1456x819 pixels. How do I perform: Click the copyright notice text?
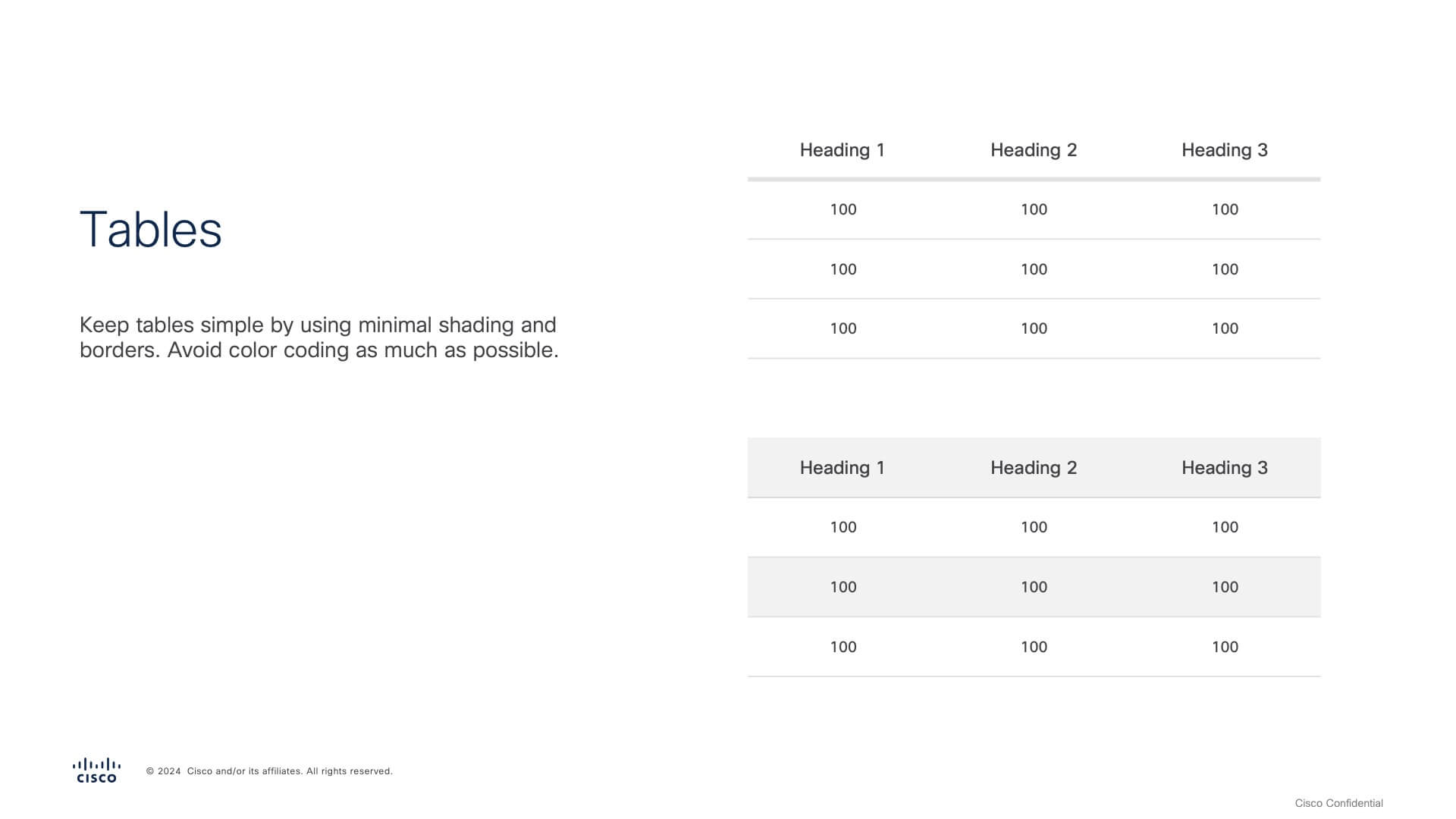pos(269,771)
